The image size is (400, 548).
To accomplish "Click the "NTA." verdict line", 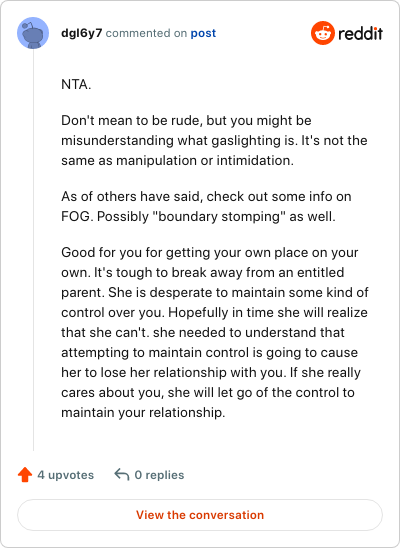I will pyautogui.click(x=76, y=84).
